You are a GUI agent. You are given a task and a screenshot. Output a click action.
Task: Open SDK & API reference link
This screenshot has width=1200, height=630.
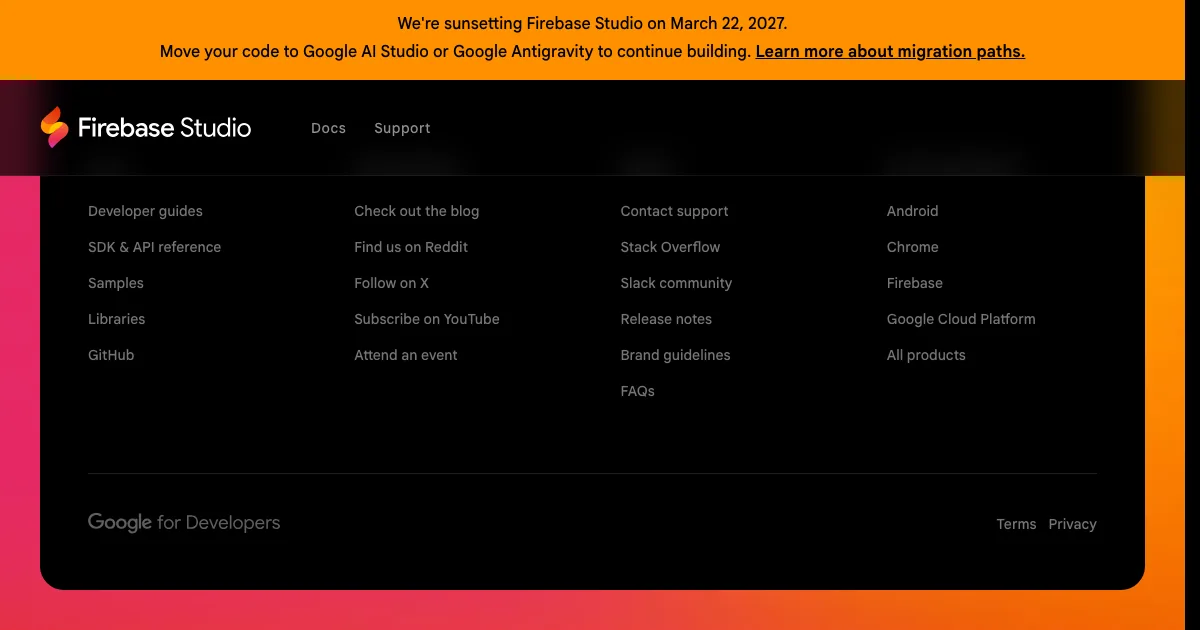[x=154, y=247]
